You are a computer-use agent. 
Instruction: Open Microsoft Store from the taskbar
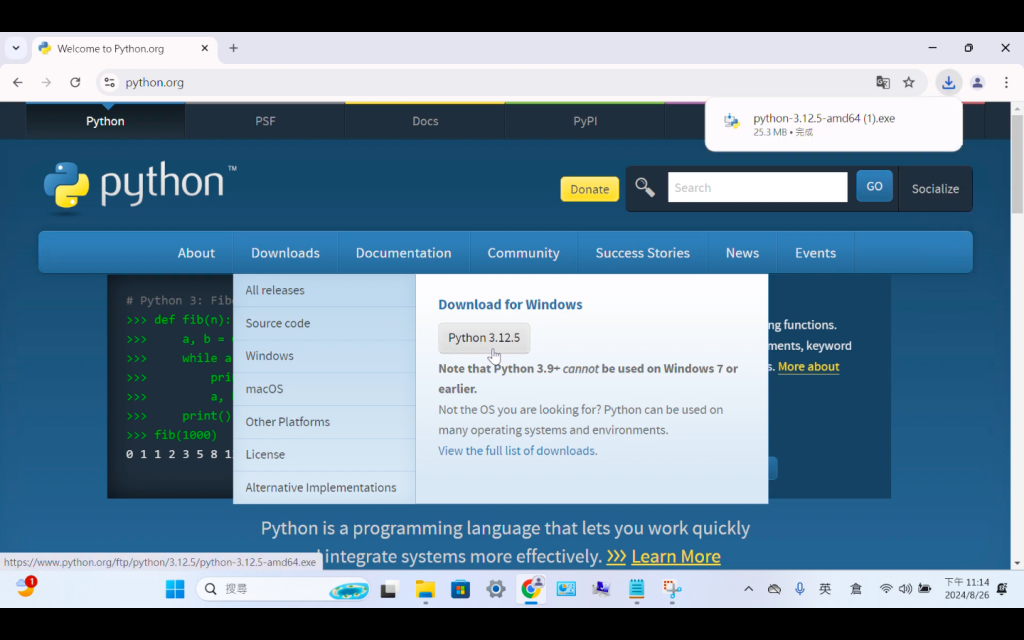pos(460,589)
